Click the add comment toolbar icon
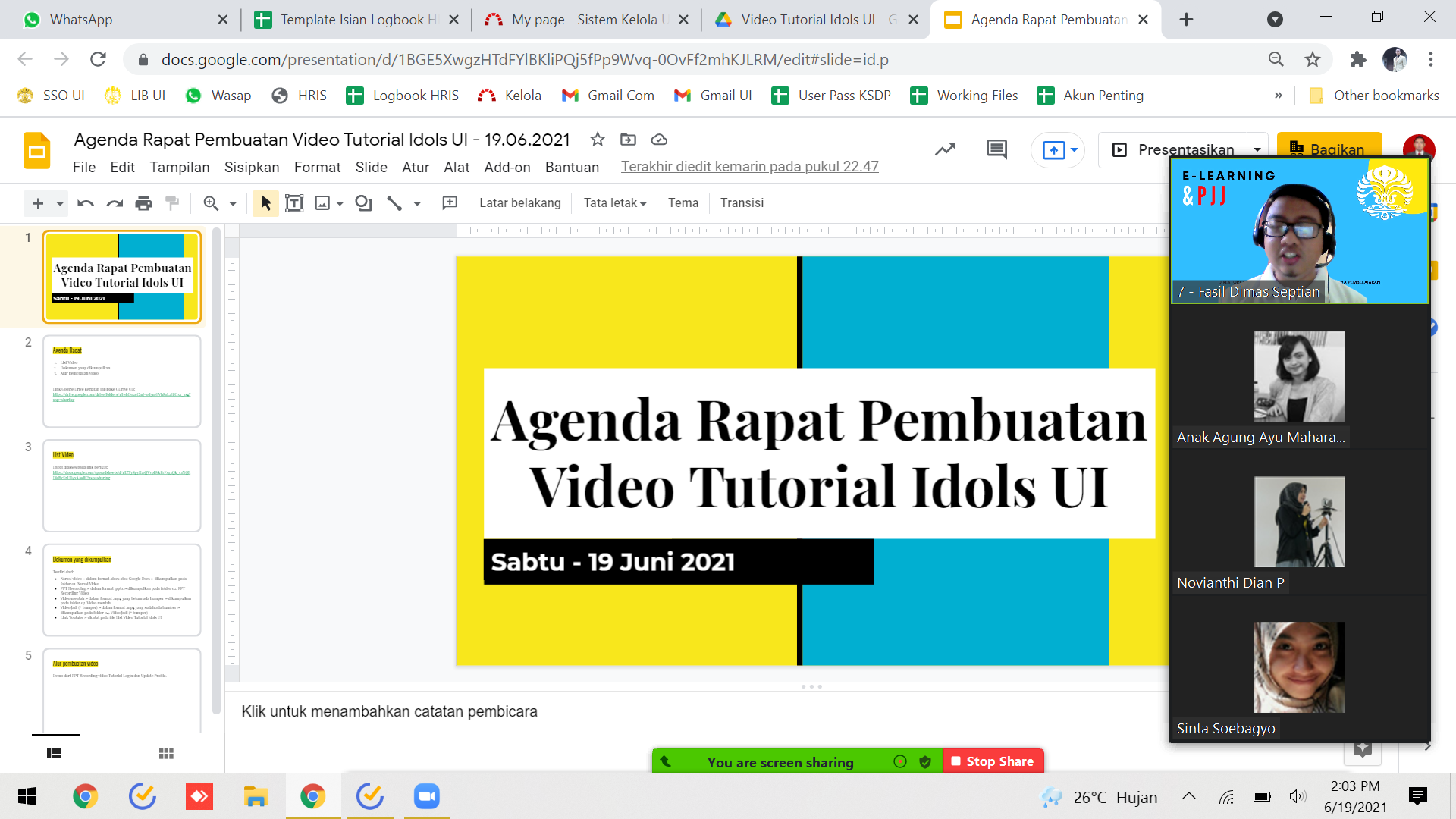The height and width of the screenshot is (819, 1456). pos(450,203)
